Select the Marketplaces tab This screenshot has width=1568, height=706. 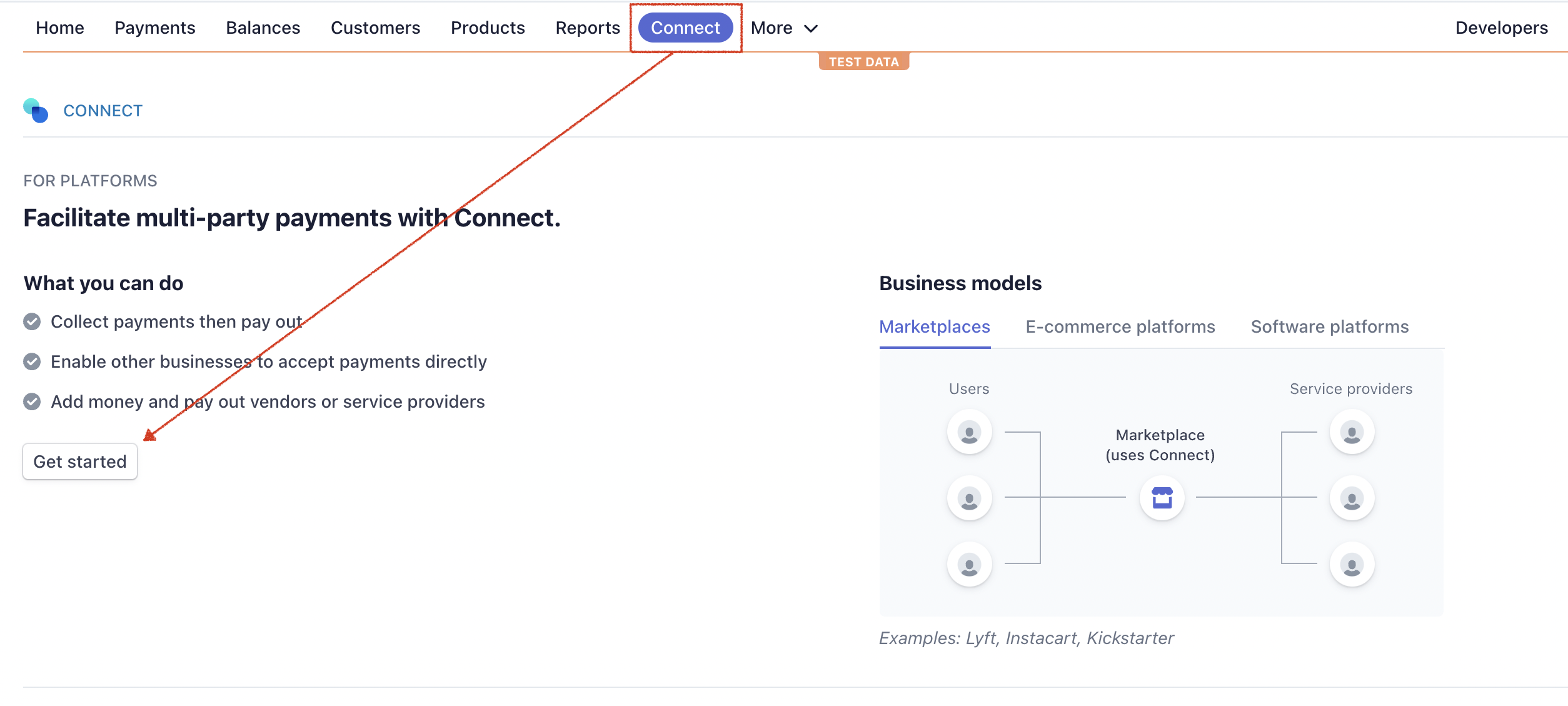934,326
